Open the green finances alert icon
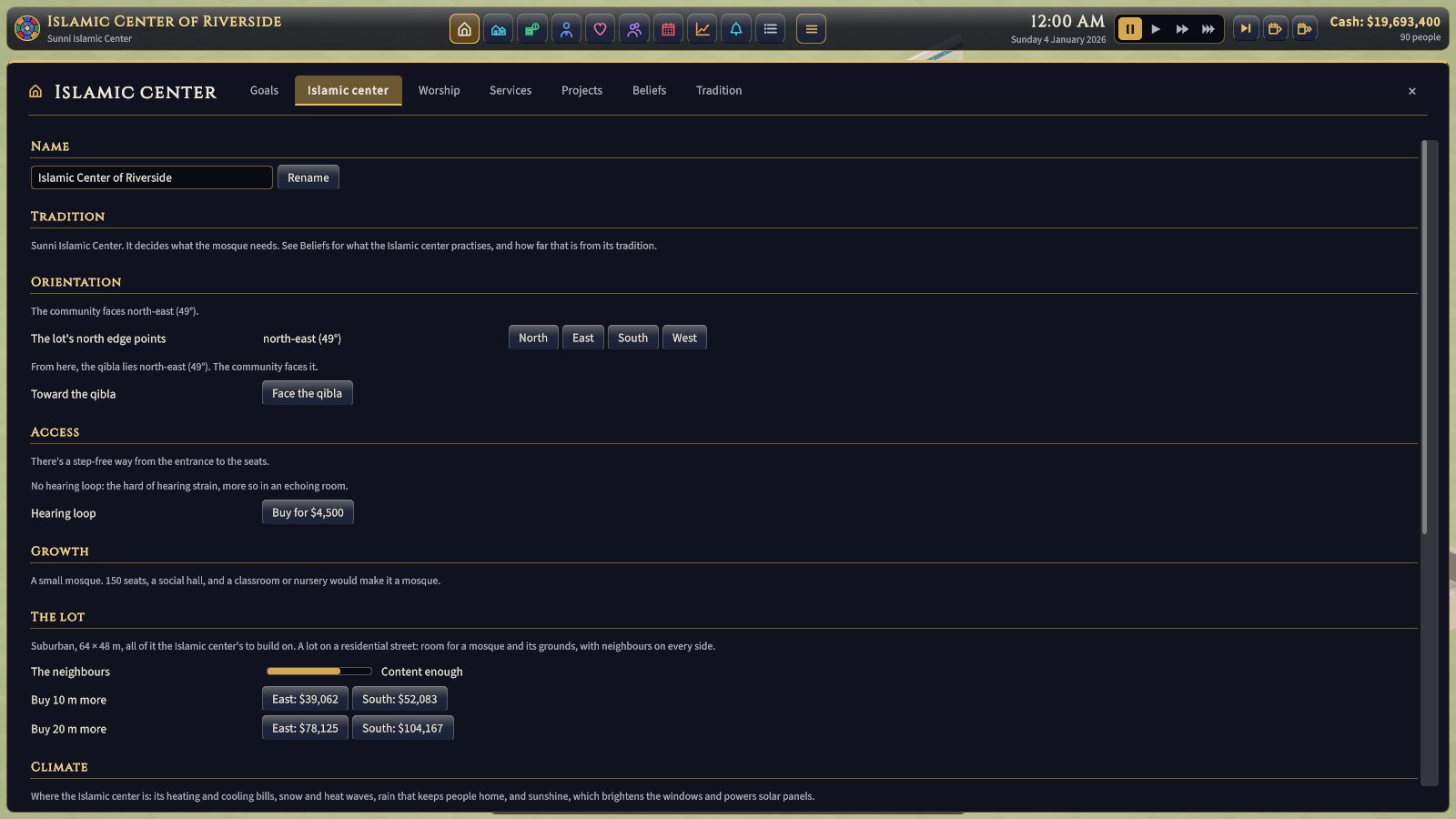This screenshot has width=1456, height=819. (x=532, y=29)
